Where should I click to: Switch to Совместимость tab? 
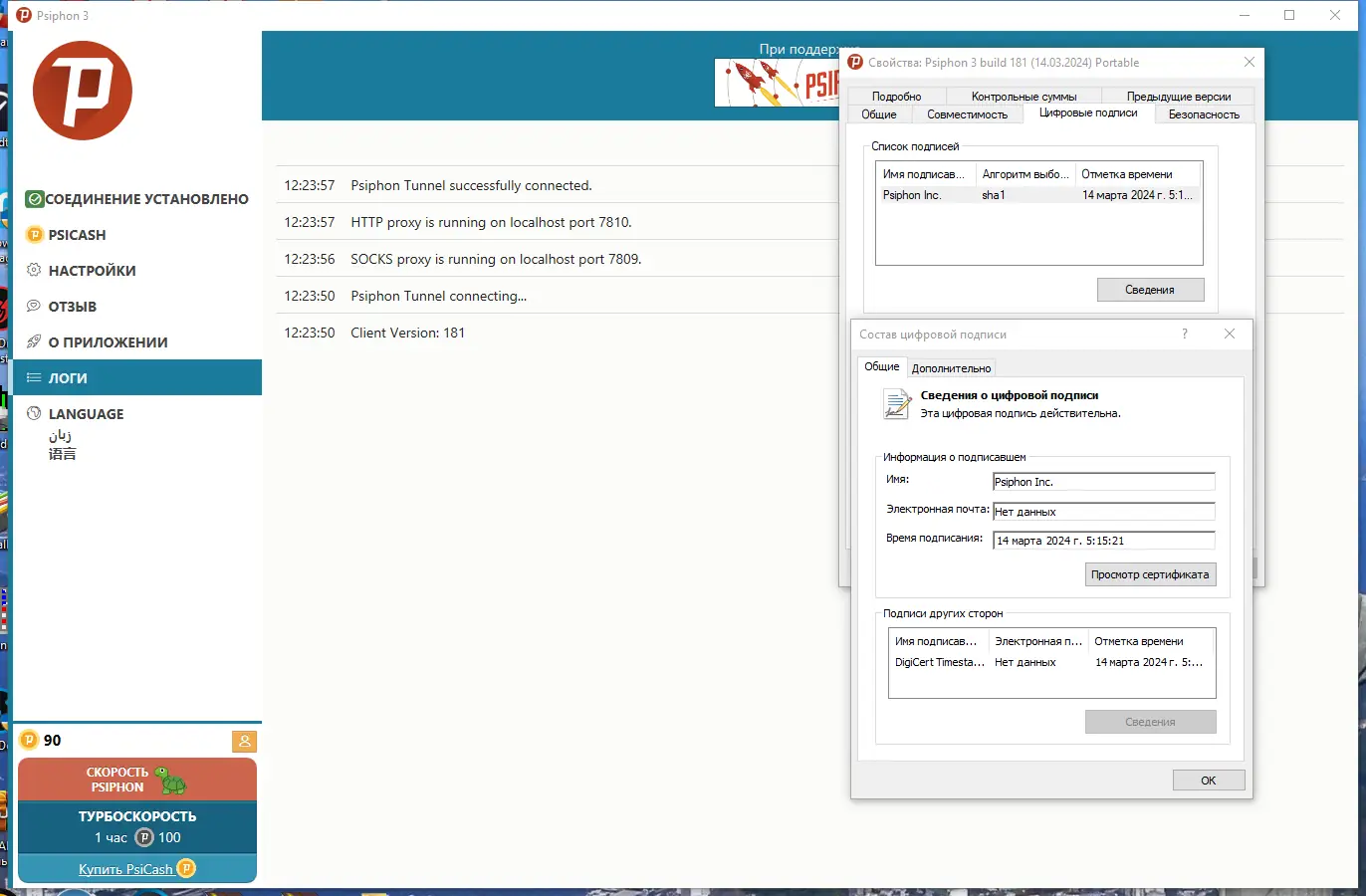pos(967,114)
